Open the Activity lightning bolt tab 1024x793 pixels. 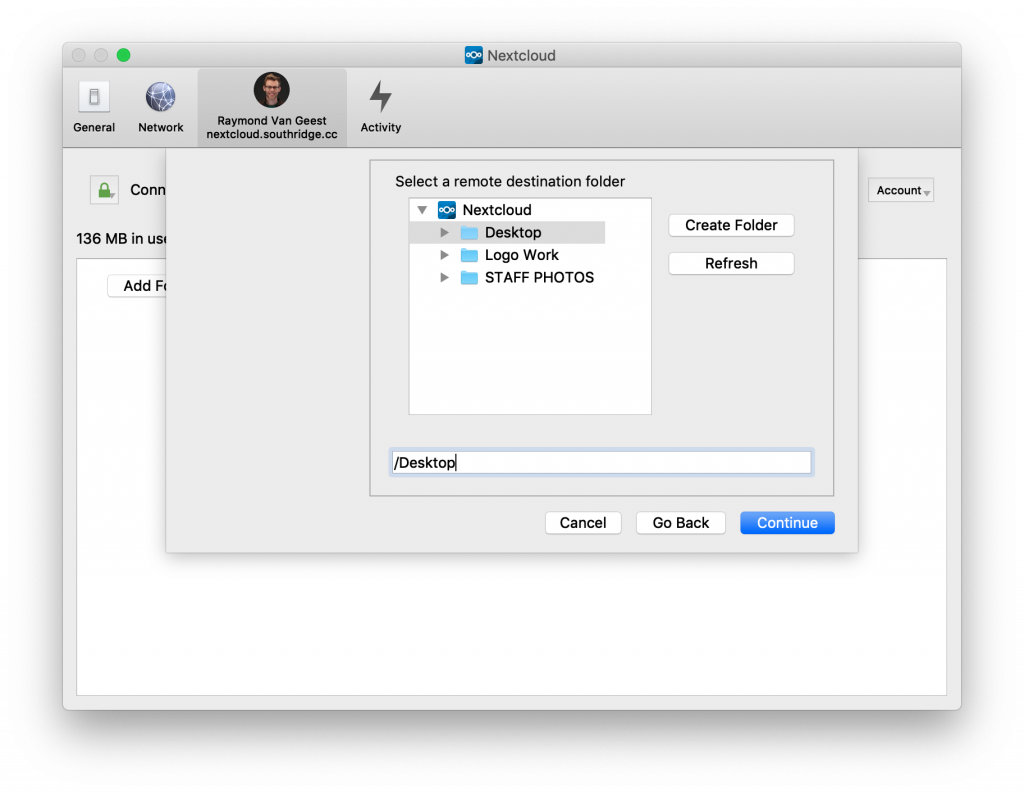(380, 98)
